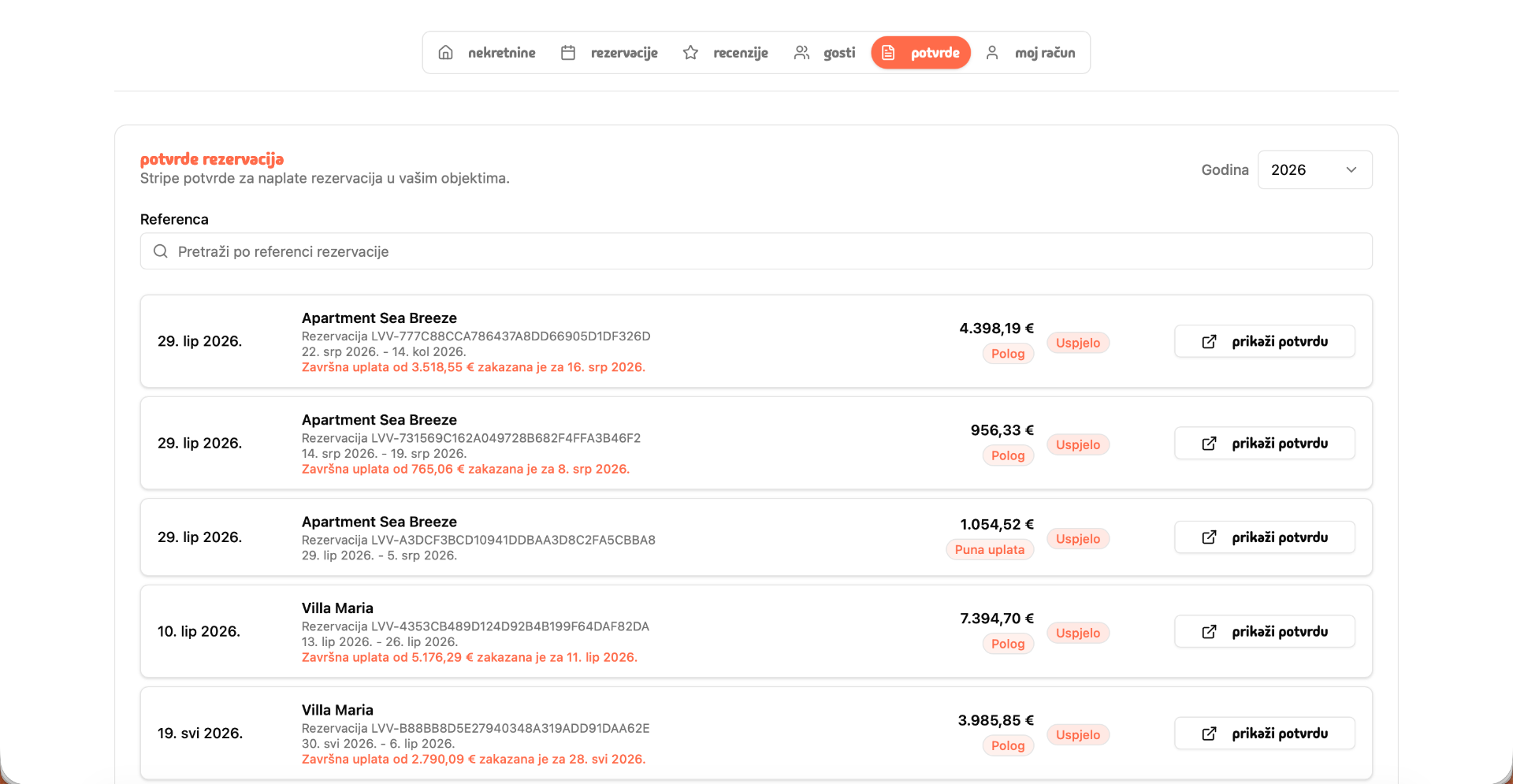Click the document icon in the potvrde tab
1513x784 pixels.
click(888, 53)
